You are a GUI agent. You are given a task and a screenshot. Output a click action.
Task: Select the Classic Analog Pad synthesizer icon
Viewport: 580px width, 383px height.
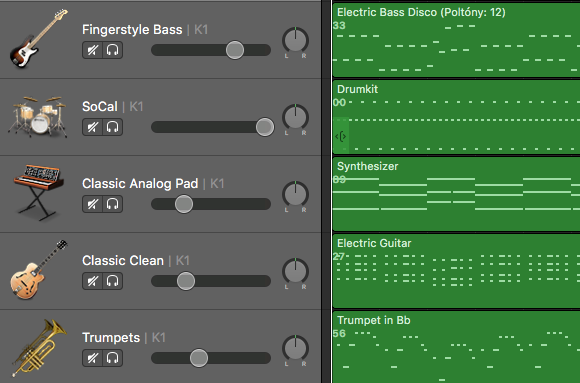pos(38,193)
